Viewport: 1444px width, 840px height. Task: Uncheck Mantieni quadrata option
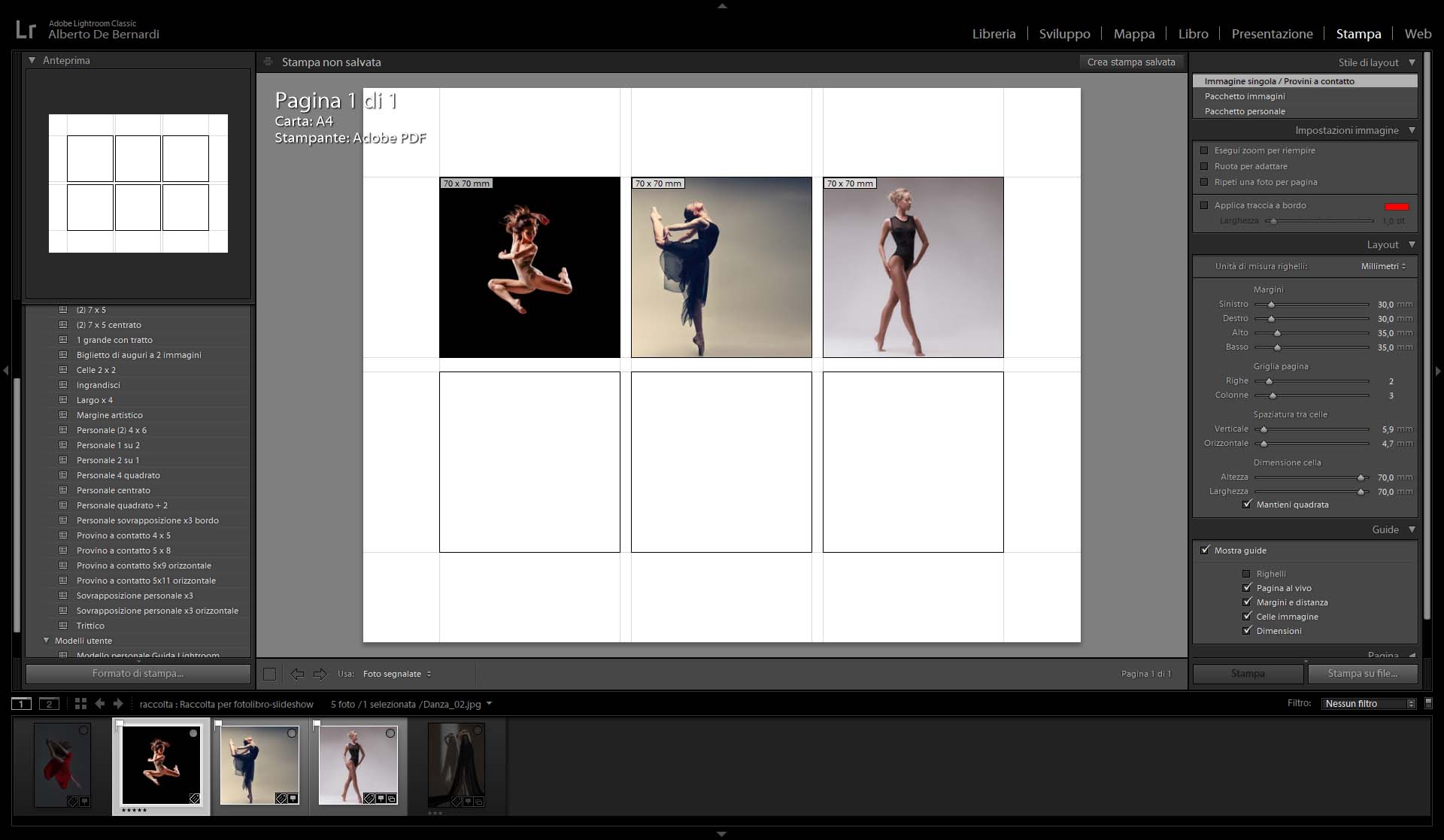click(x=1248, y=505)
